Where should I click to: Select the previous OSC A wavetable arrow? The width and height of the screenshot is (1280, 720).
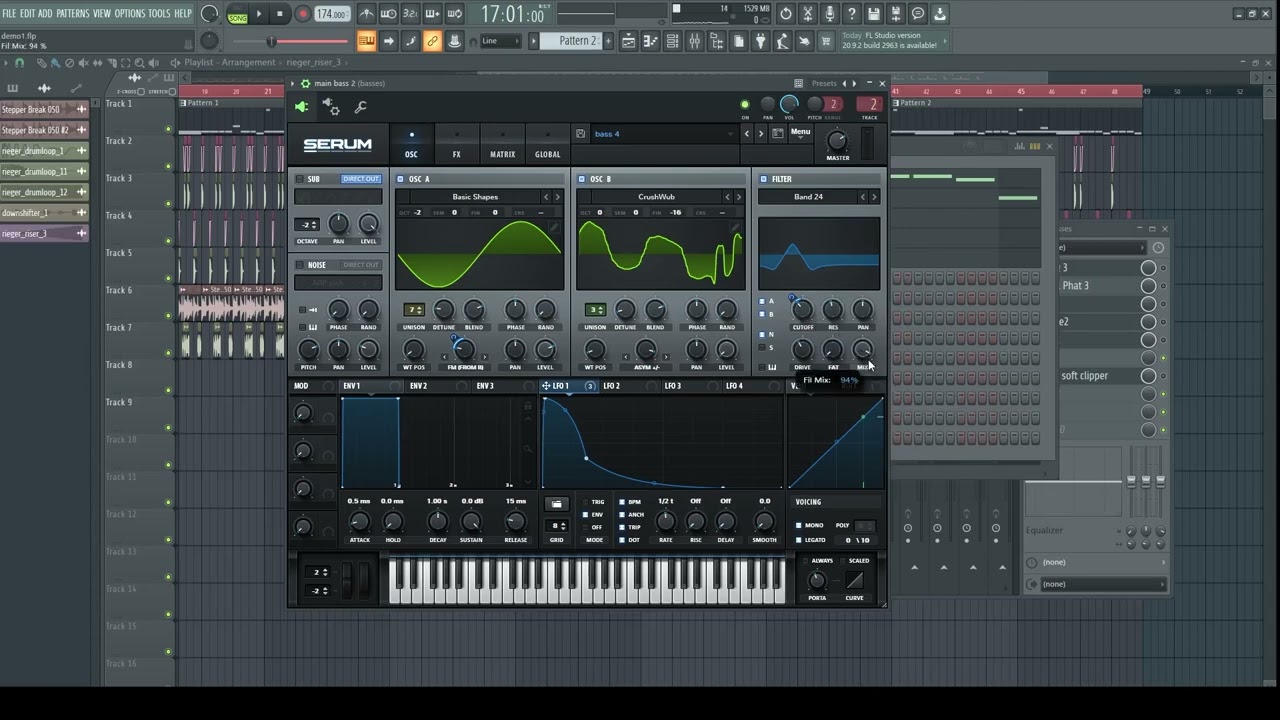[x=546, y=197]
